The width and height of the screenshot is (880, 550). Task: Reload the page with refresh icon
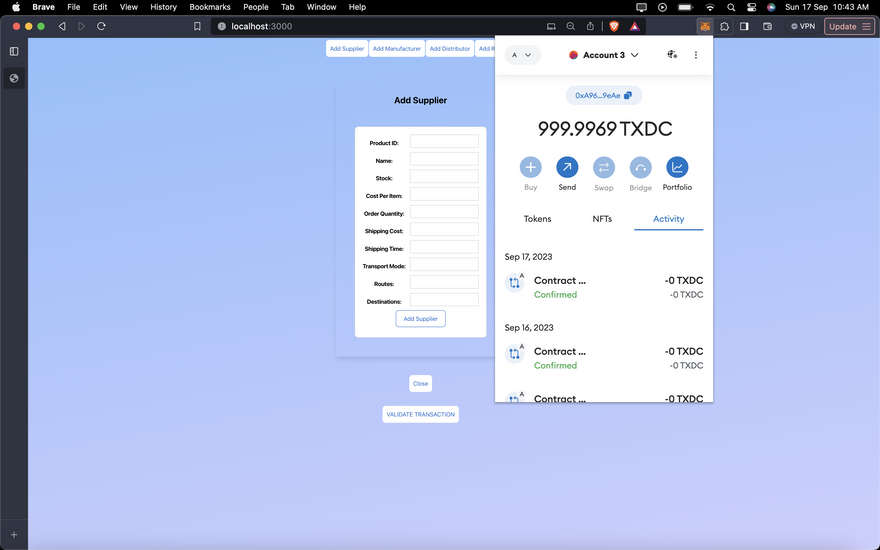point(101,26)
